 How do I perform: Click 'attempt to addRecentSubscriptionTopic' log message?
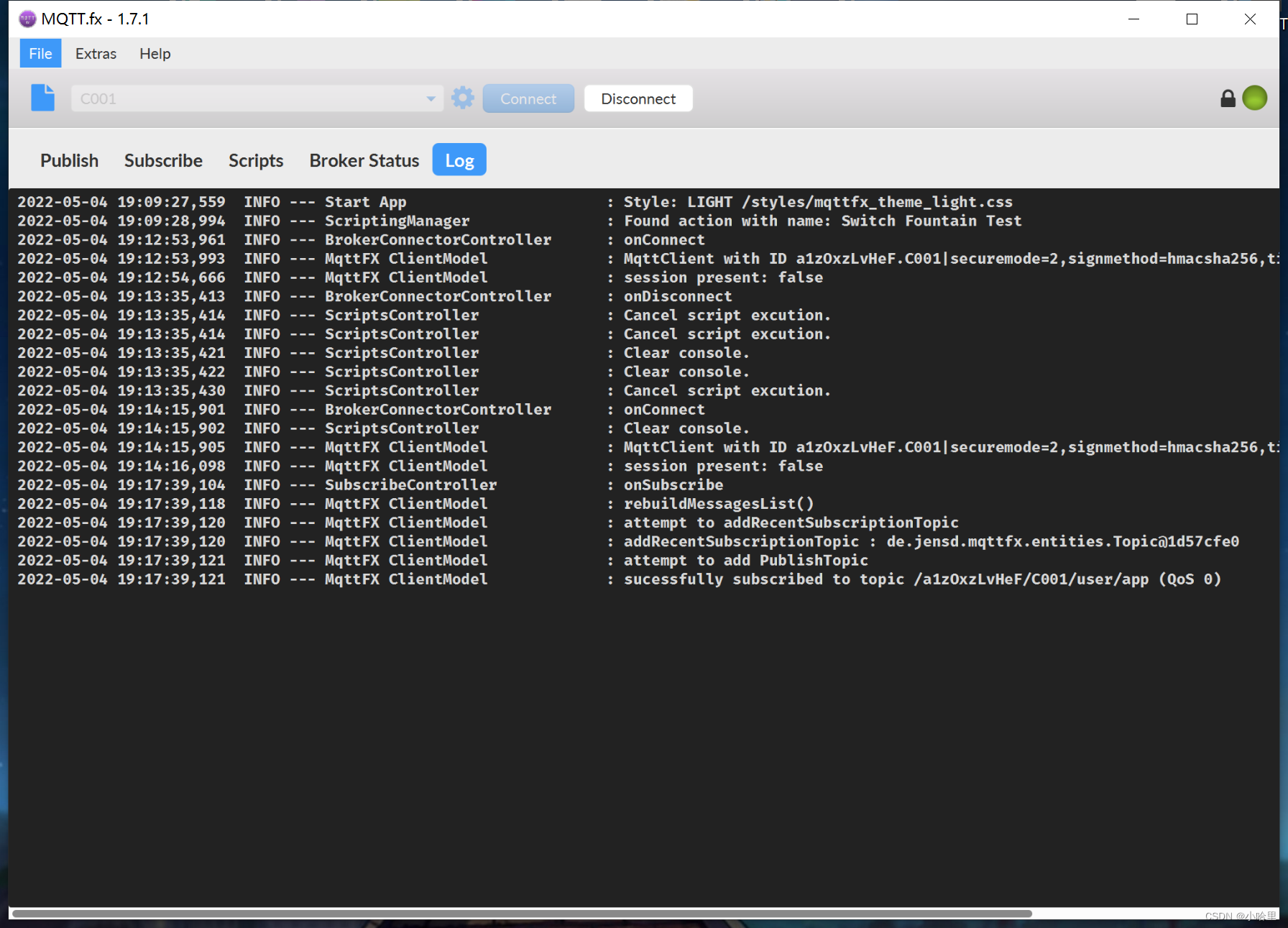tap(791, 523)
